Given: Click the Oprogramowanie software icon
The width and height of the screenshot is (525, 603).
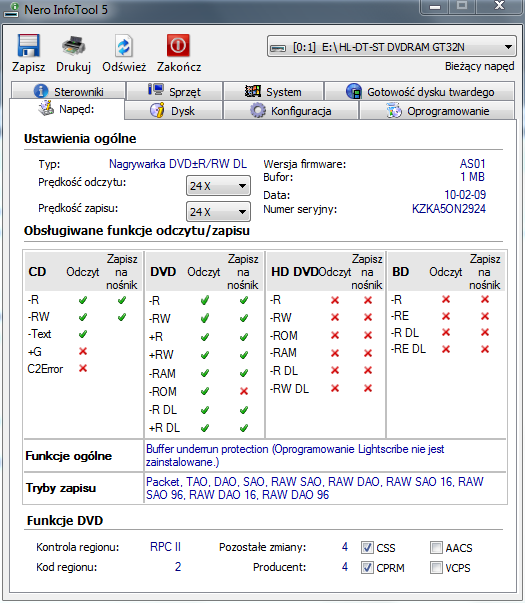Looking at the screenshot, I should (394, 111).
